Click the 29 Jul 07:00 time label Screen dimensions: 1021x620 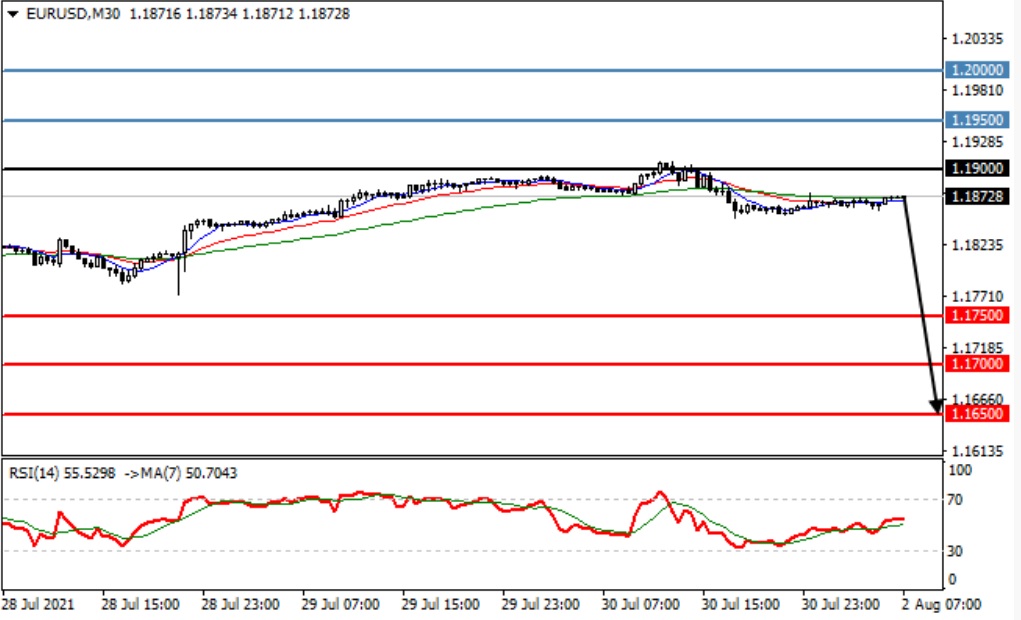click(341, 604)
